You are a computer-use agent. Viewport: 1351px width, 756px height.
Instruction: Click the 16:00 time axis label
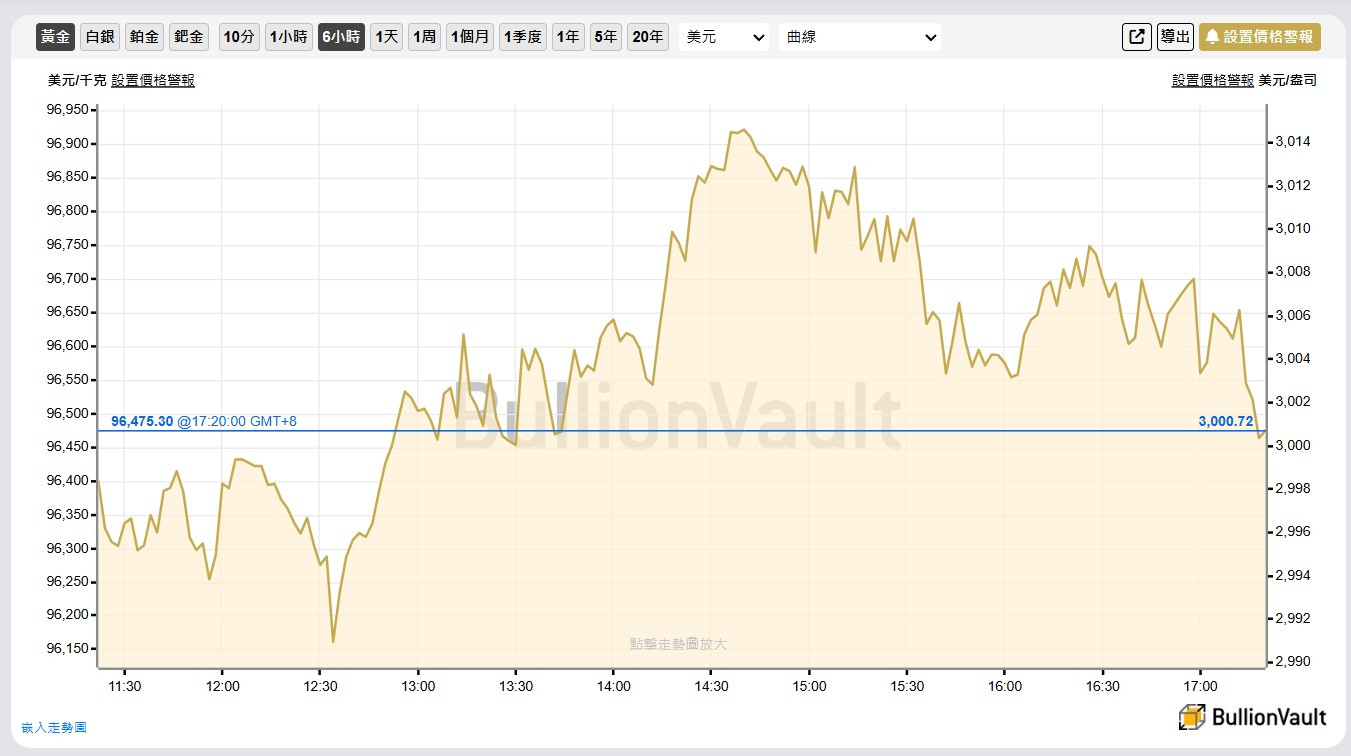pos(1005,686)
